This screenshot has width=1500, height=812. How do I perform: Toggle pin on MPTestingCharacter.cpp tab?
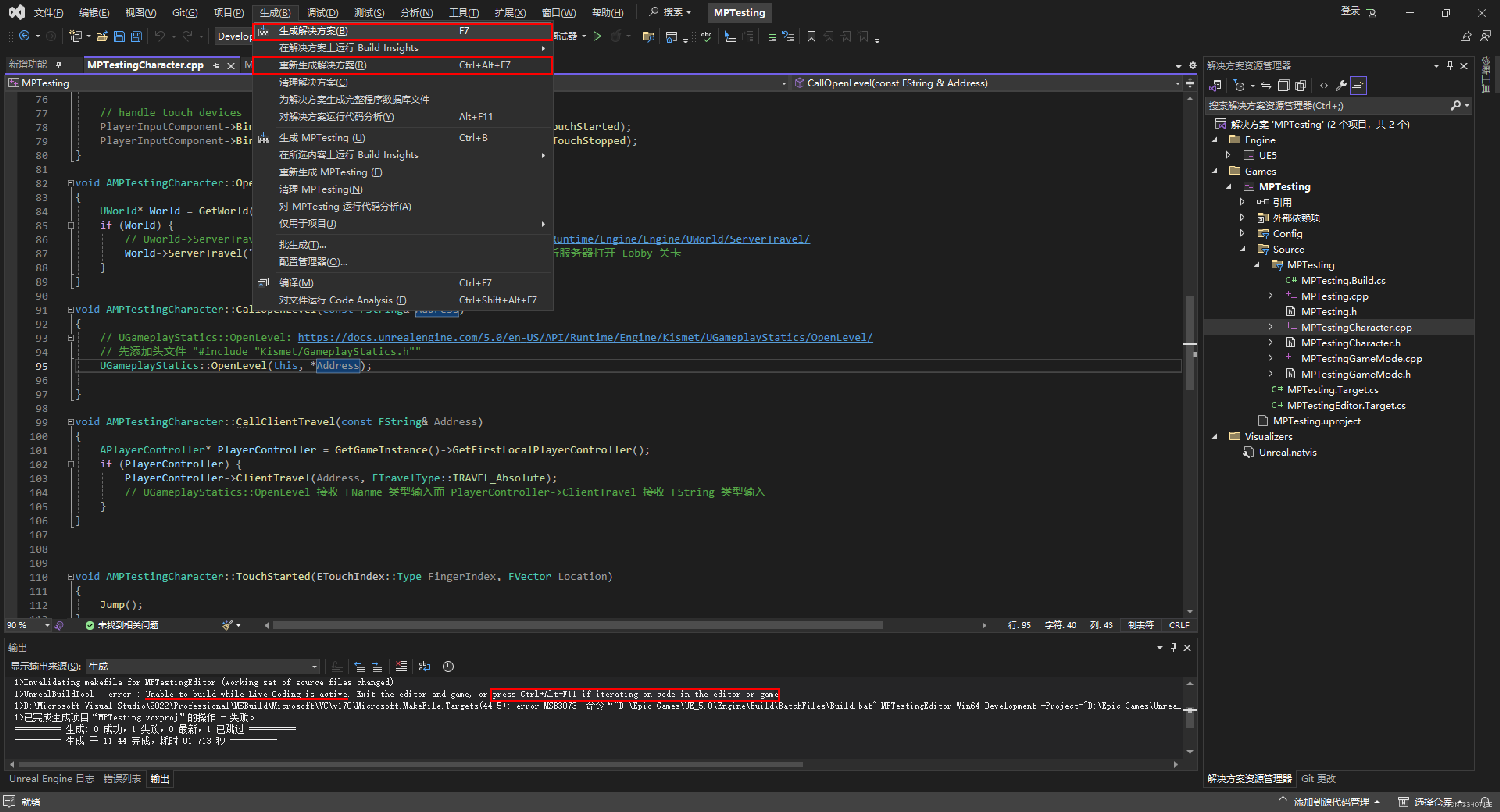[216, 66]
